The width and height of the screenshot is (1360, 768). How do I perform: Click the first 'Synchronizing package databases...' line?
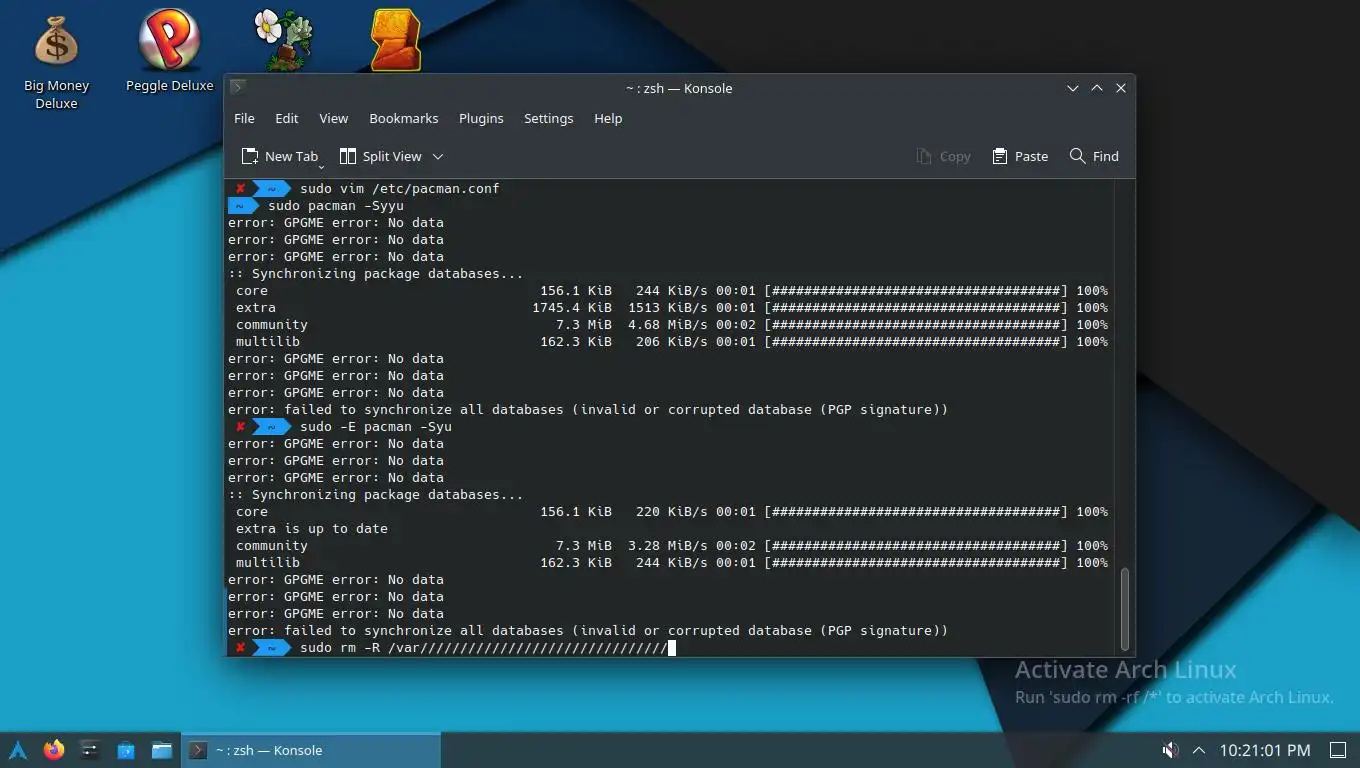pos(376,273)
